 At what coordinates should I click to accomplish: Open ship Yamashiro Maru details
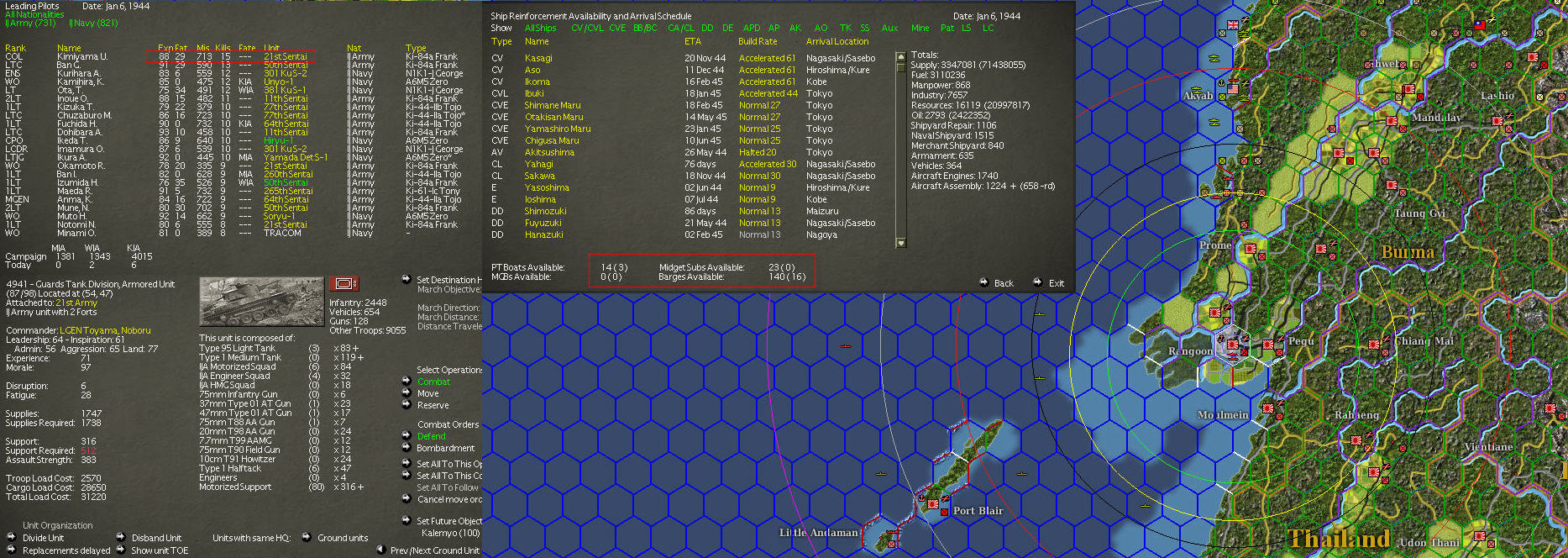click(x=558, y=129)
